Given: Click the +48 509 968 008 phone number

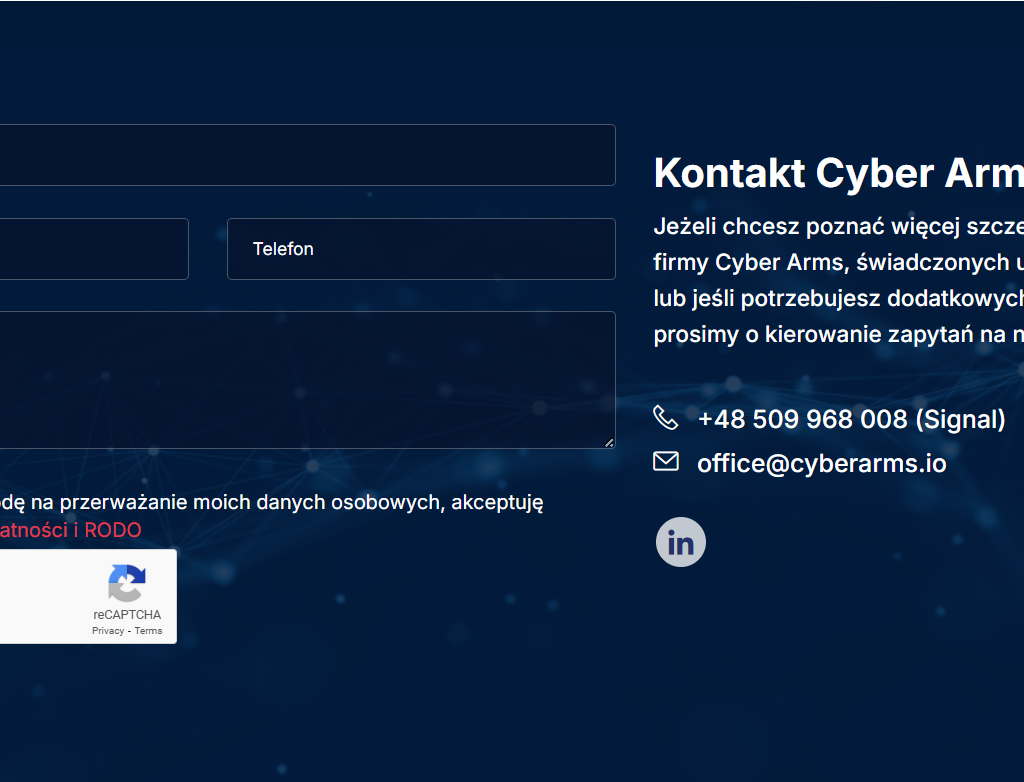Looking at the screenshot, I should [802, 419].
